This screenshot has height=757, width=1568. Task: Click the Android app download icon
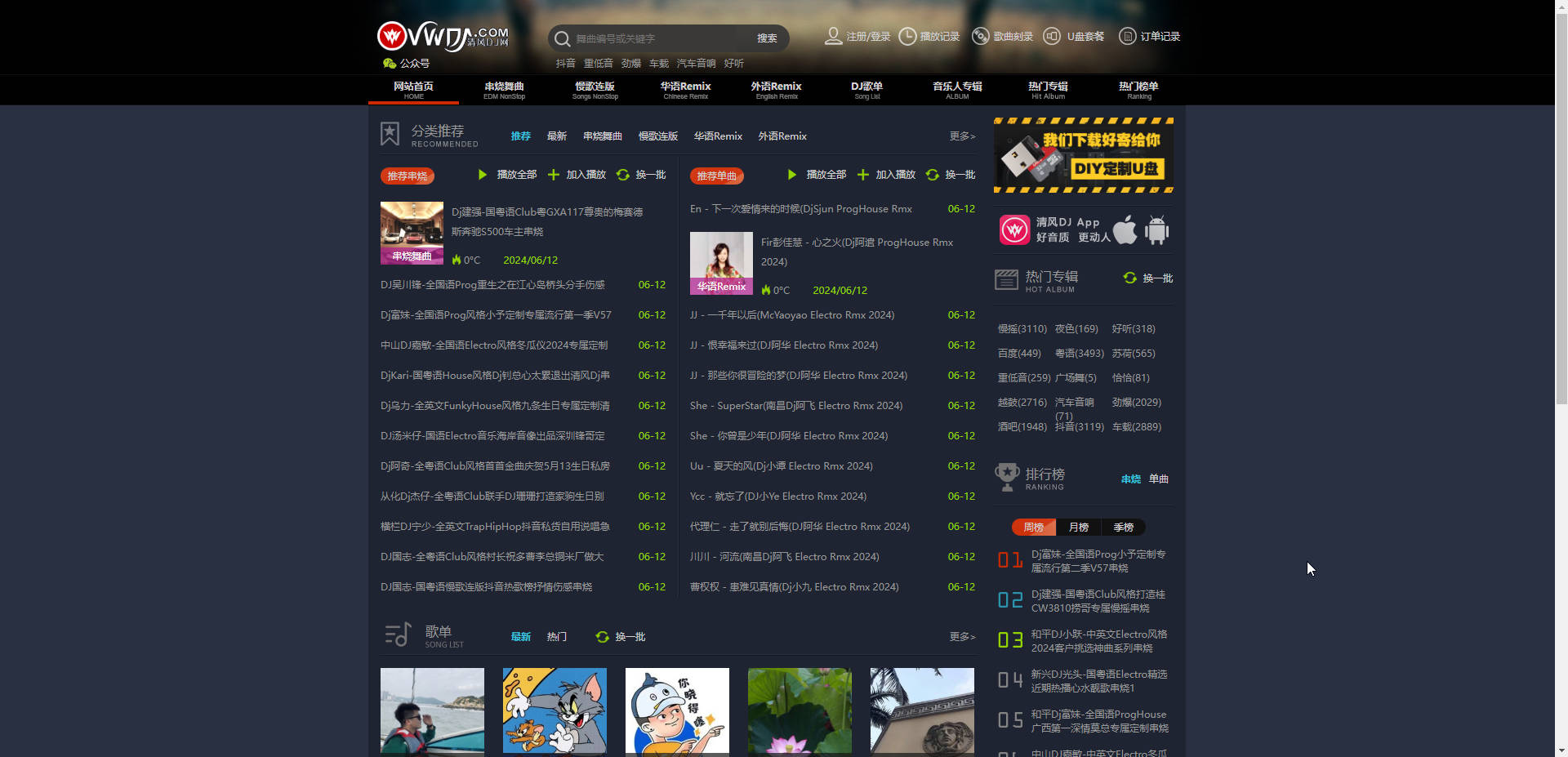(x=1156, y=230)
